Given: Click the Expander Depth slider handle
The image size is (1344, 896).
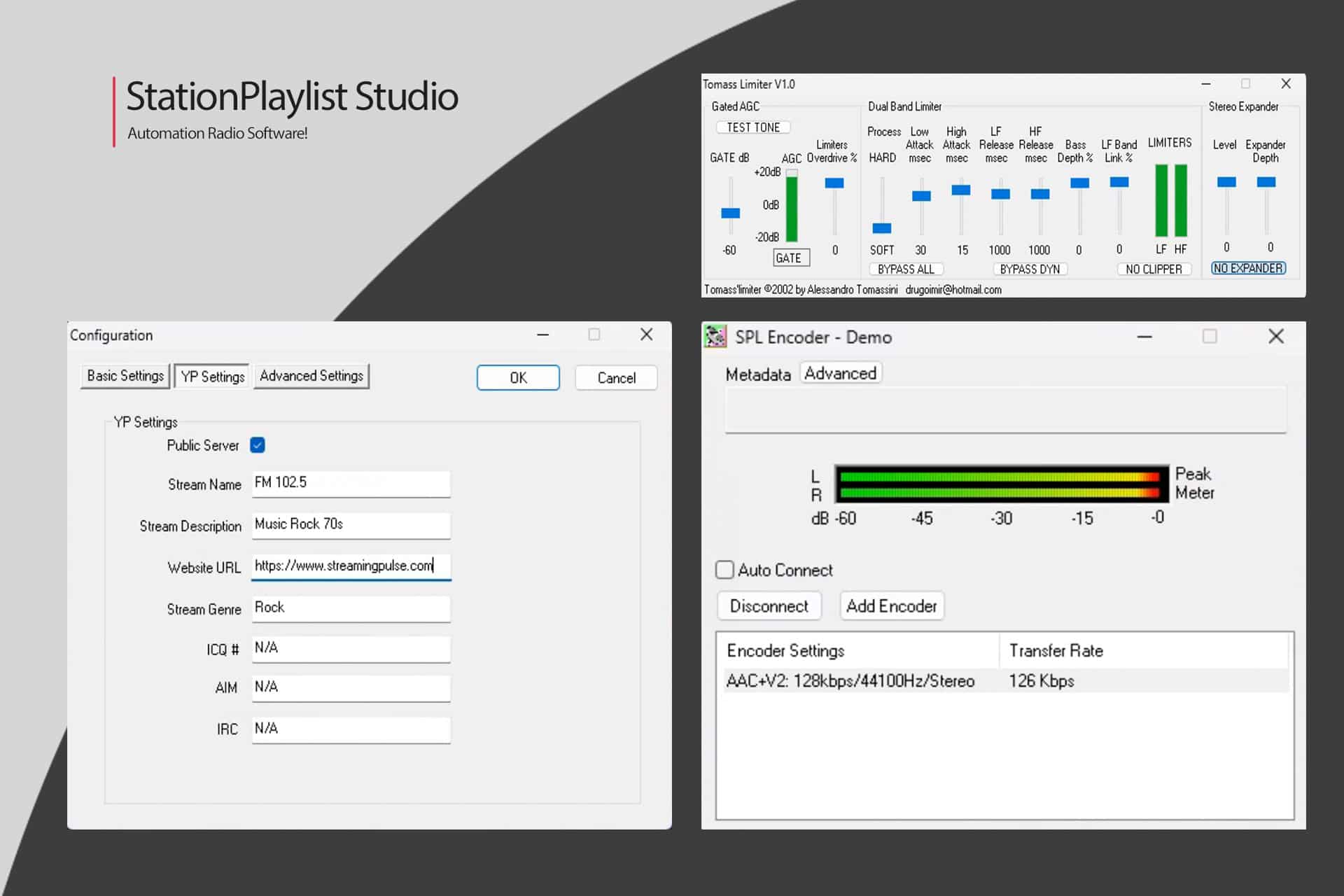Looking at the screenshot, I should coord(1266,182).
